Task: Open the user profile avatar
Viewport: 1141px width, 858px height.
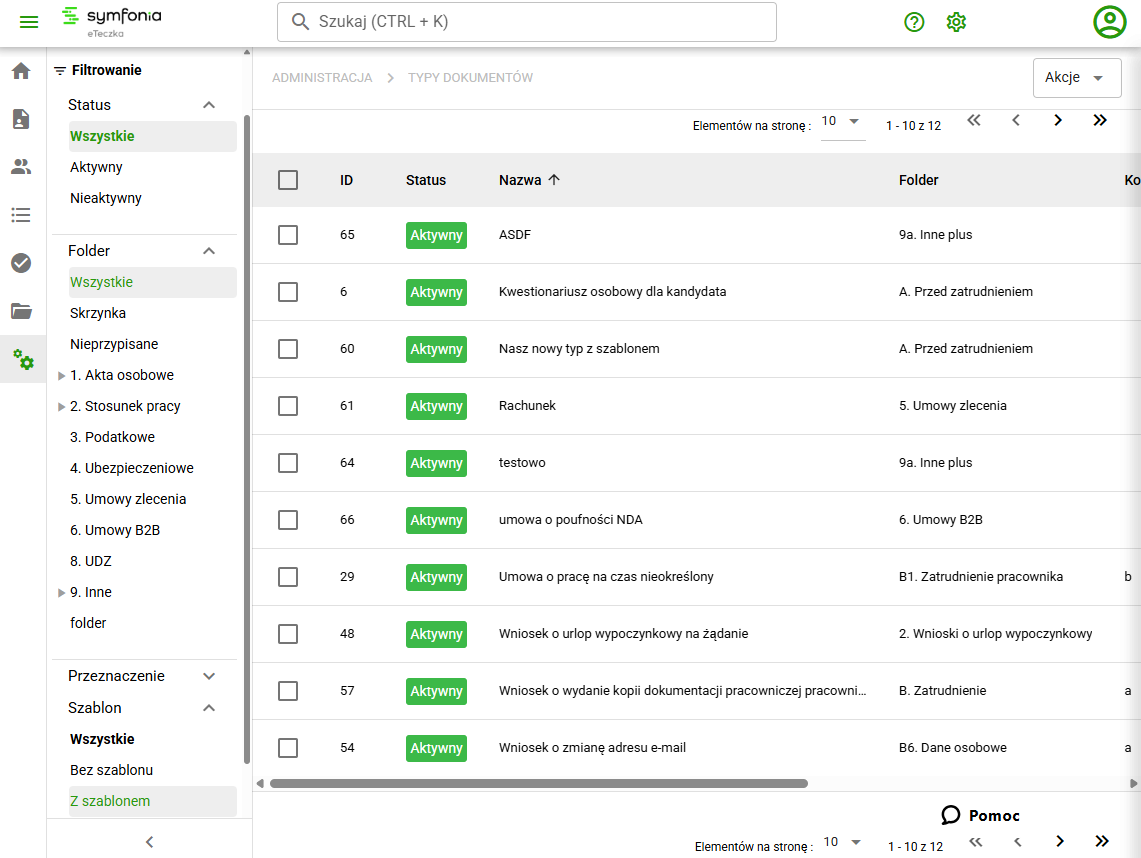Action: (x=1110, y=22)
